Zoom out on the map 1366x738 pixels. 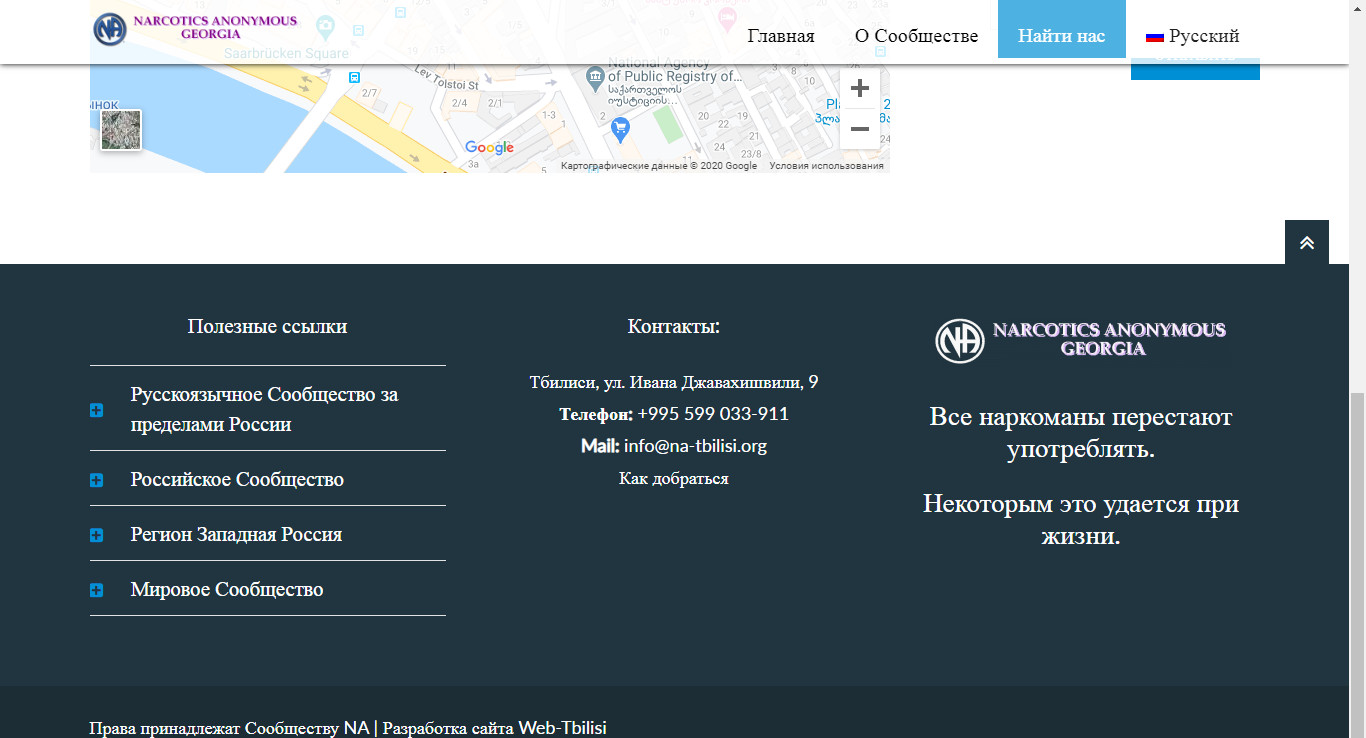(860, 129)
